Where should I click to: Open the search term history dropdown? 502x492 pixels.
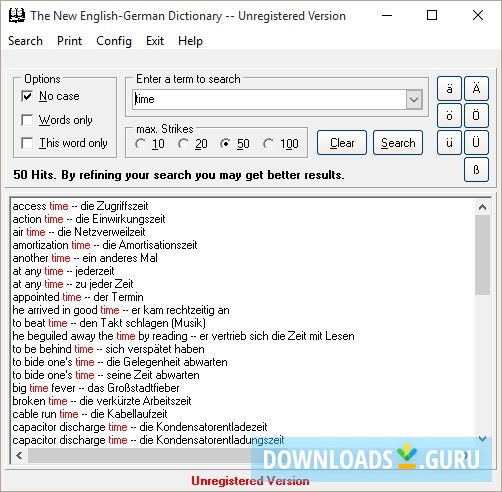click(x=414, y=99)
